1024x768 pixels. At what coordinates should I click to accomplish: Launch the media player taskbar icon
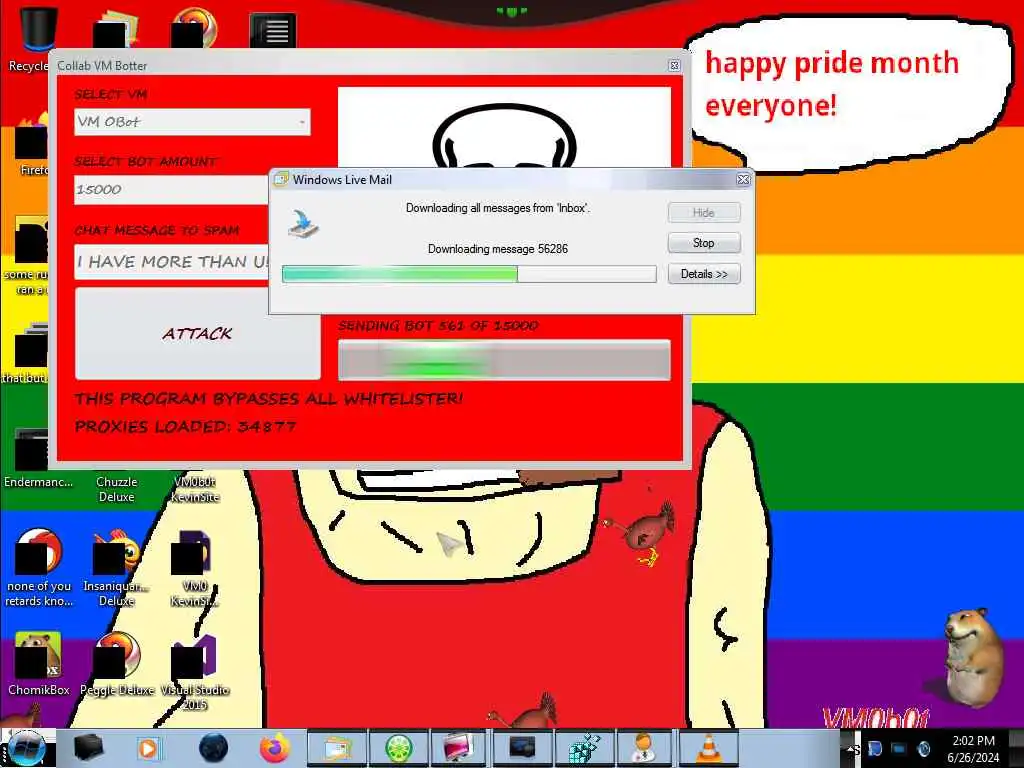(x=148, y=748)
